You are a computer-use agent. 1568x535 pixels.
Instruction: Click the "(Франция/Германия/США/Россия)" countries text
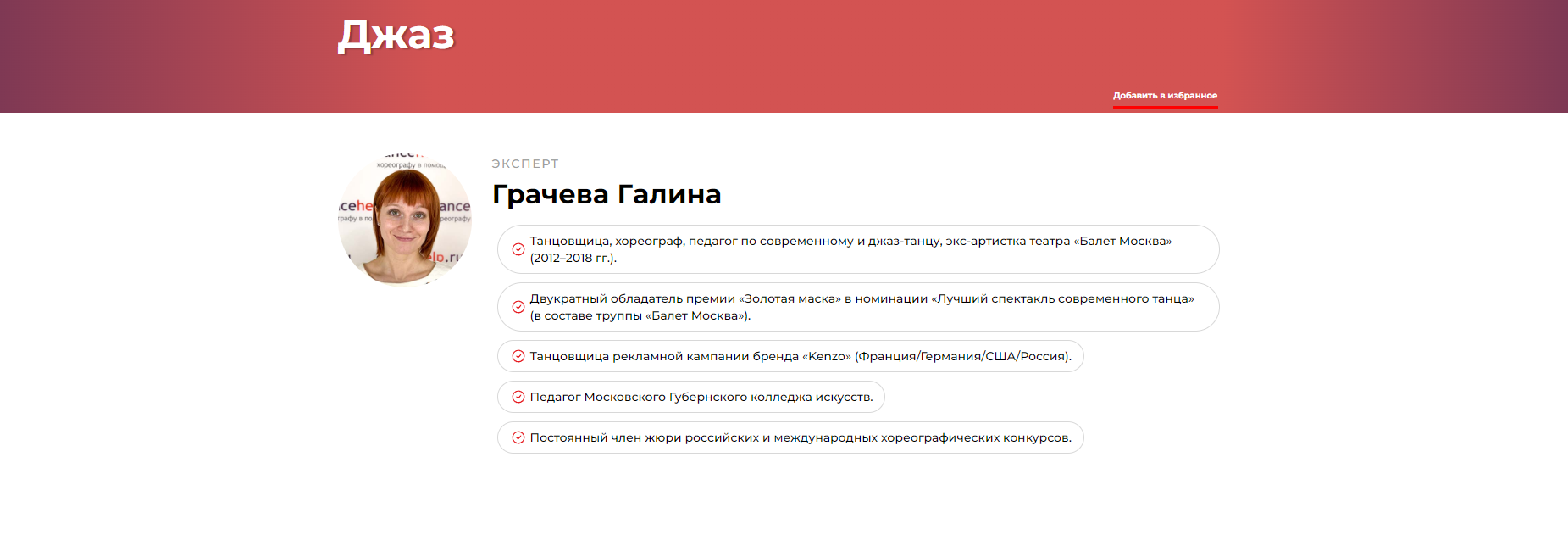962,356
